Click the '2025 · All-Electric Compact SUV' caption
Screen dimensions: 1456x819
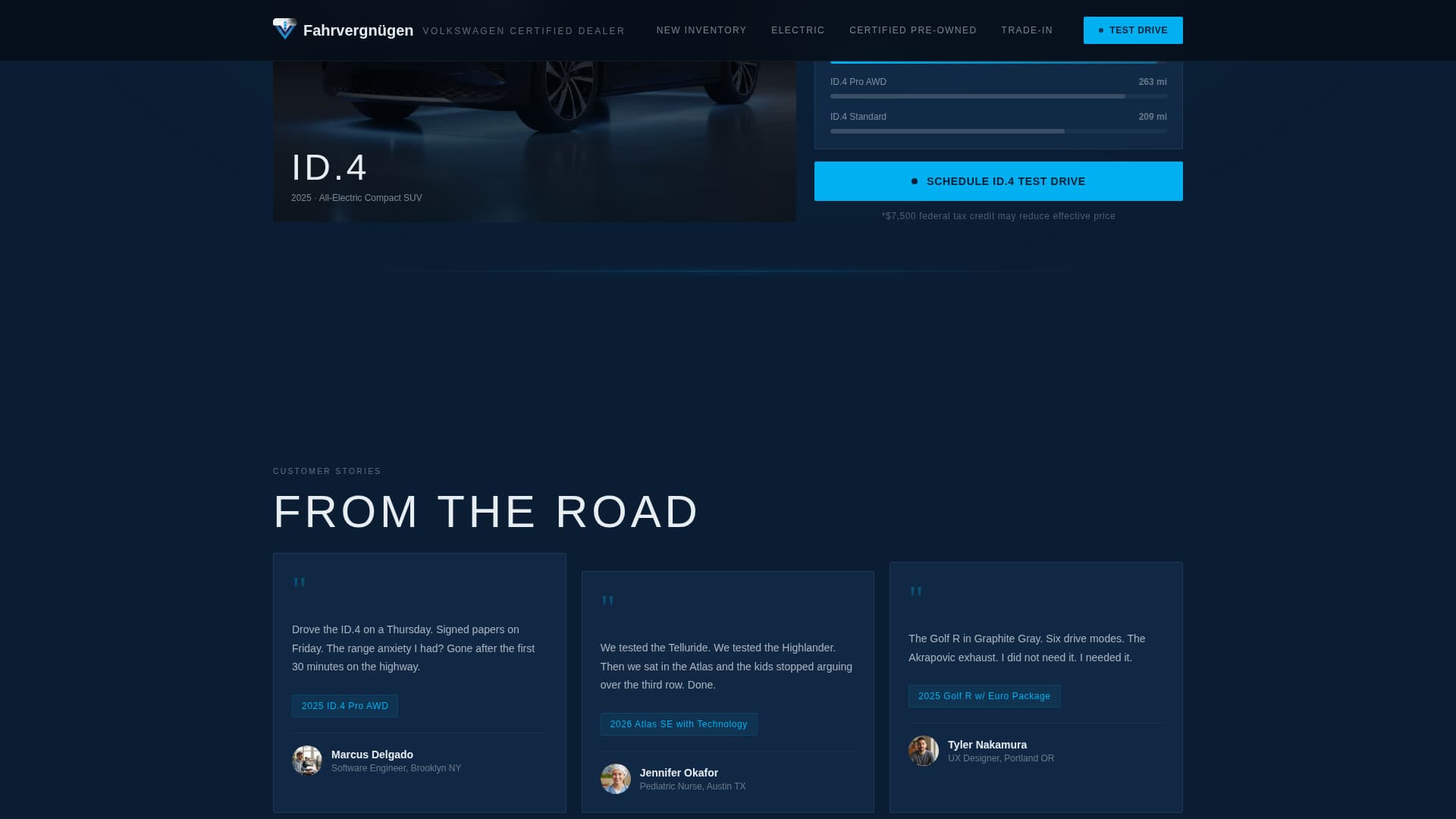click(x=356, y=198)
